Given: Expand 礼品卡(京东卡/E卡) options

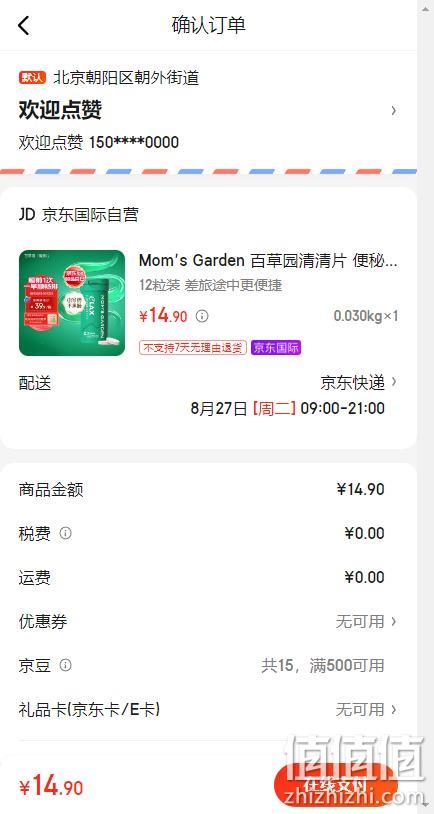Looking at the screenshot, I should click(x=208, y=709).
